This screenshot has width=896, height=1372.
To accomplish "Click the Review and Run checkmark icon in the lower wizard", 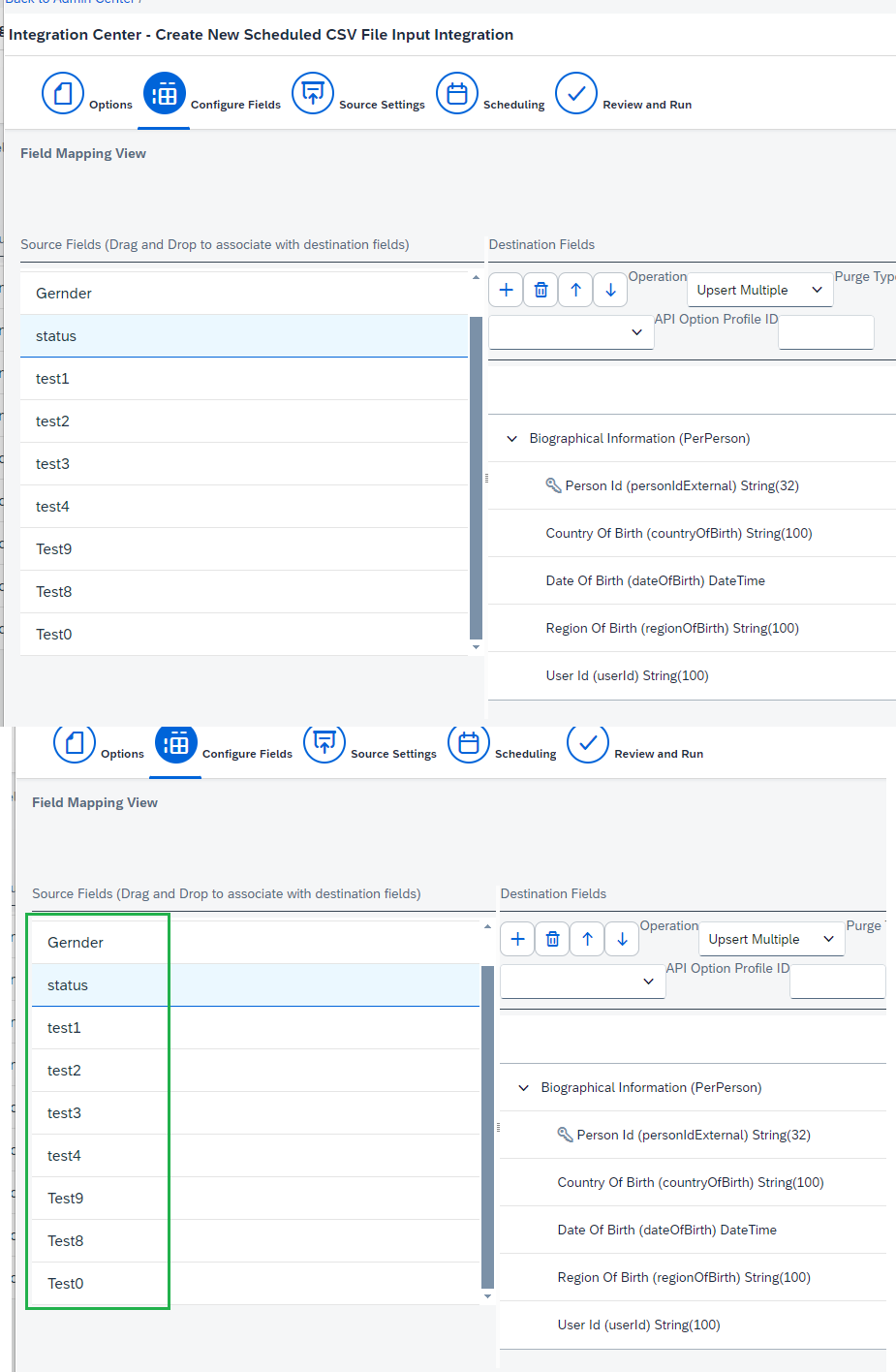I will 588,743.
